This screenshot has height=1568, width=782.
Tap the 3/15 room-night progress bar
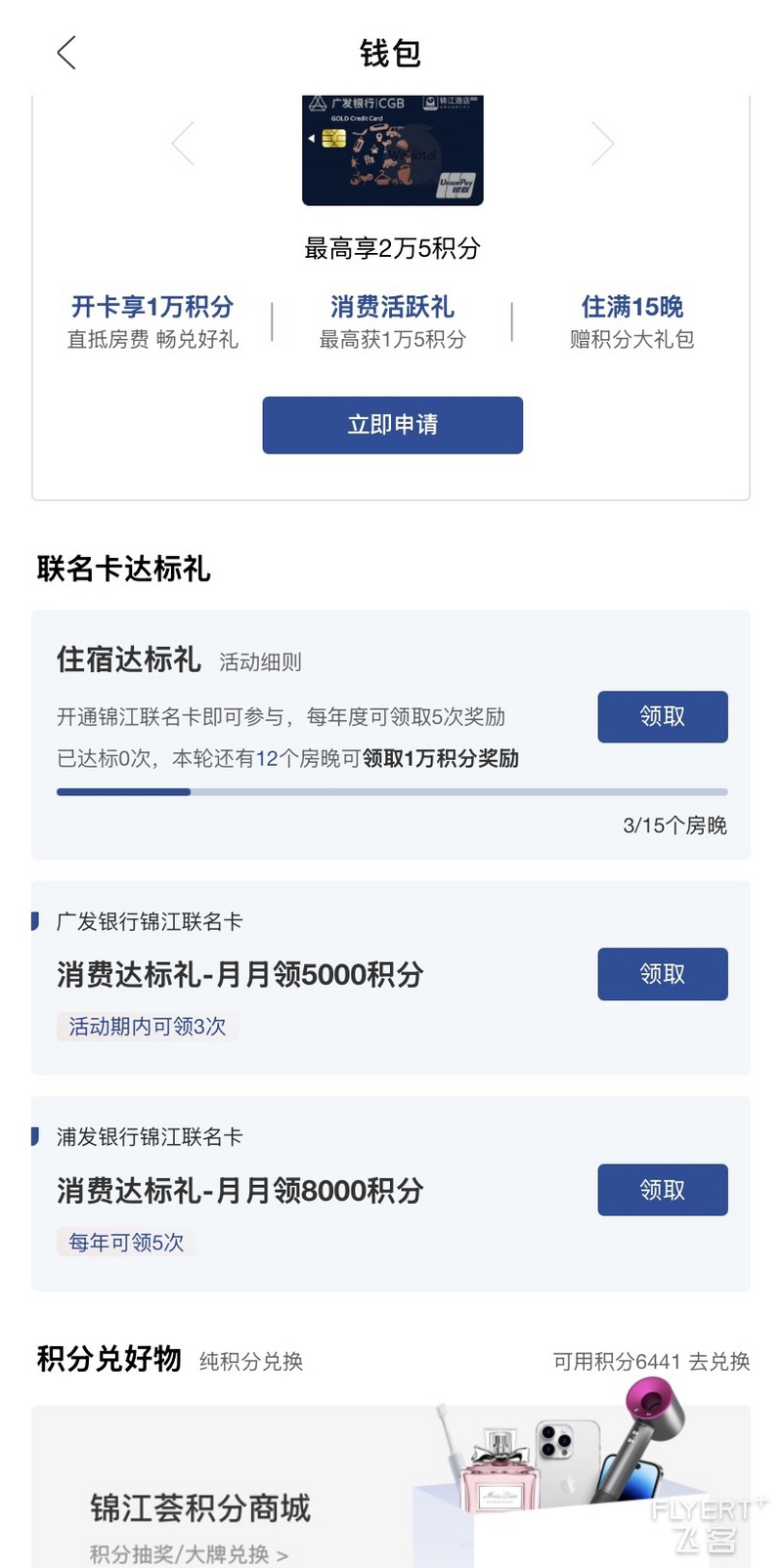pos(392,792)
